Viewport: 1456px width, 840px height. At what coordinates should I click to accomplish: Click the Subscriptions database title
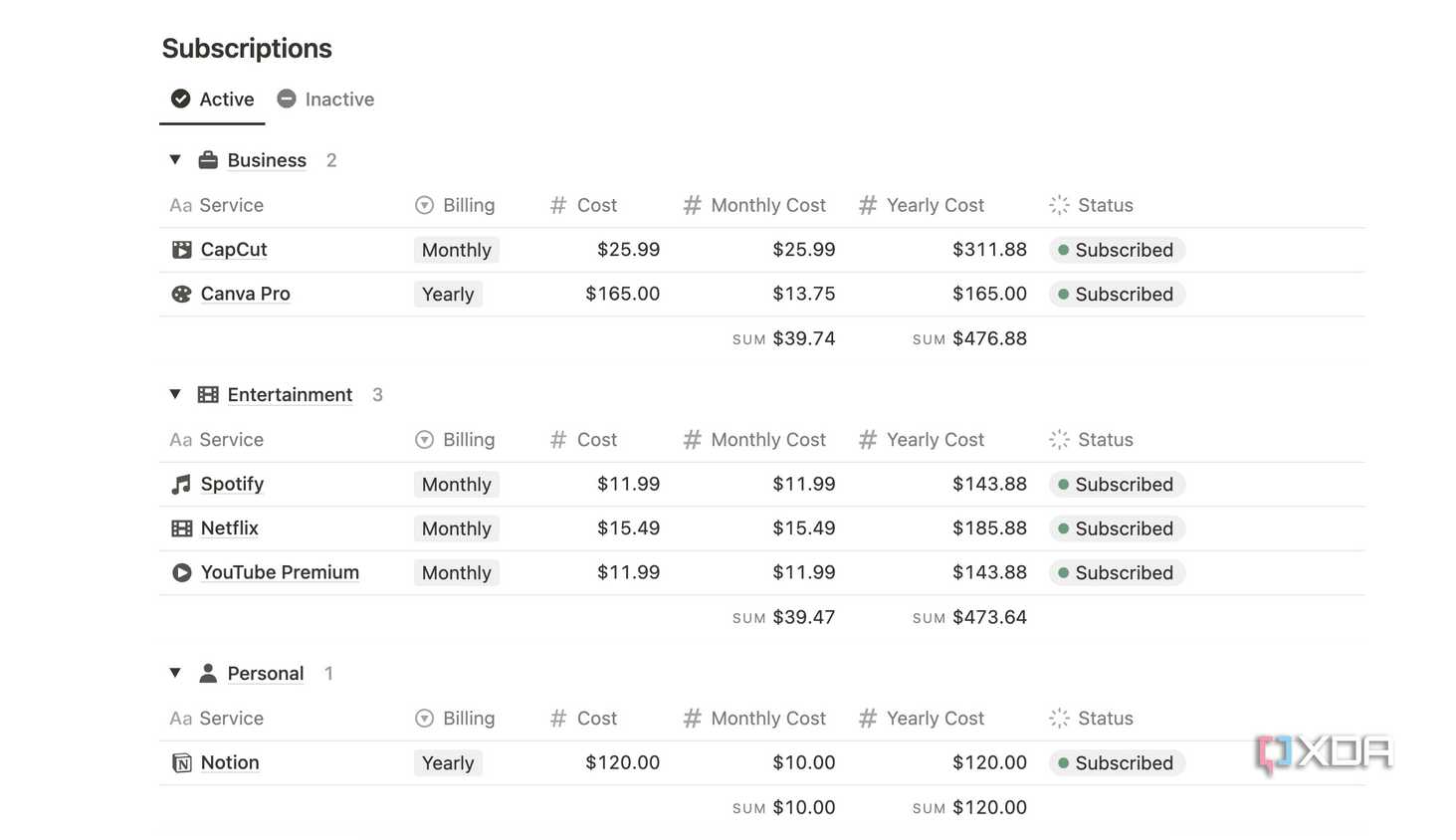[x=247, y=48]
